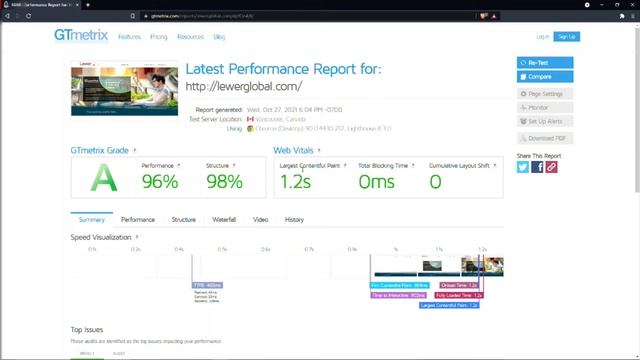Click the GTmetrix logo

tap(81, 35)
